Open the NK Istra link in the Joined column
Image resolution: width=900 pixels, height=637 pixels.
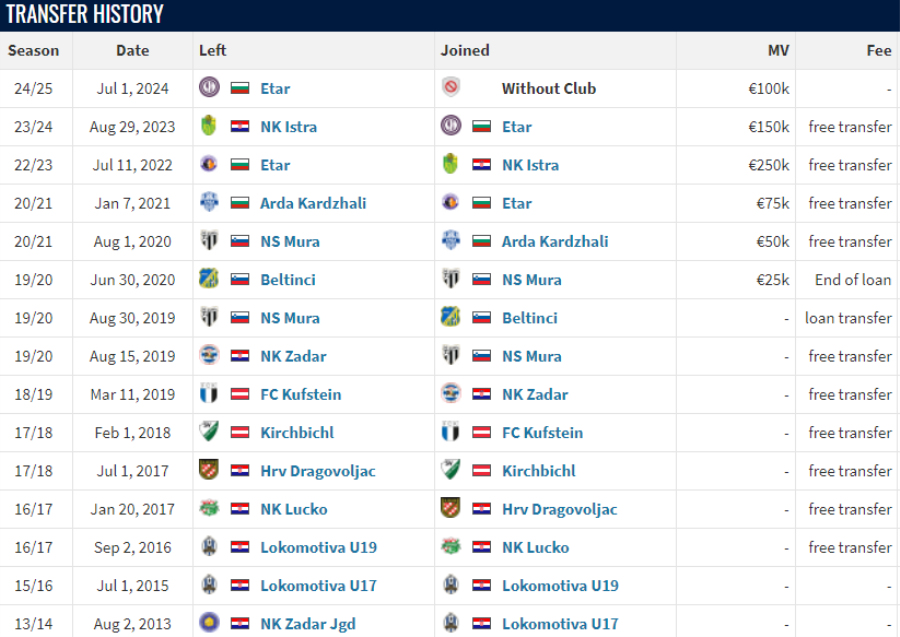coord(530,165)
